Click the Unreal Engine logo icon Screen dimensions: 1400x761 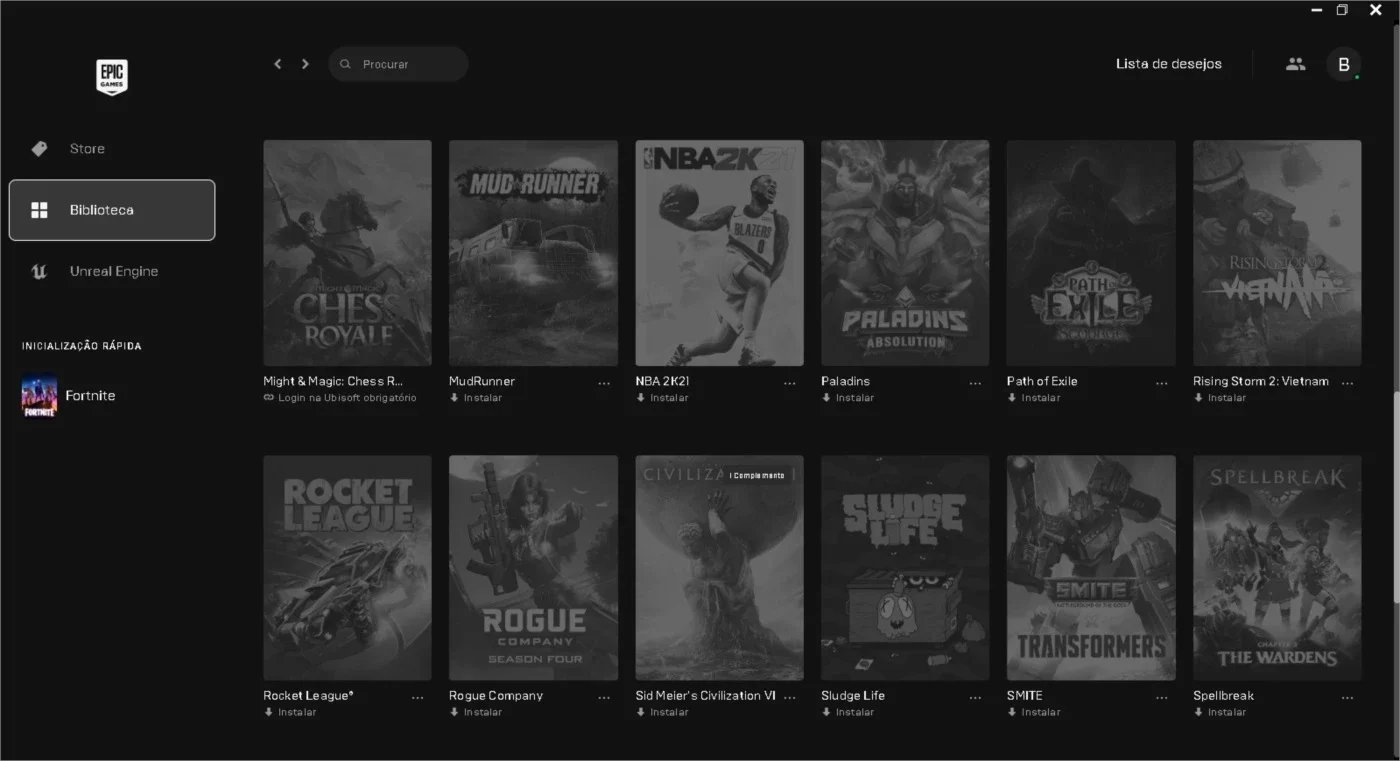(x=39, y=271)
